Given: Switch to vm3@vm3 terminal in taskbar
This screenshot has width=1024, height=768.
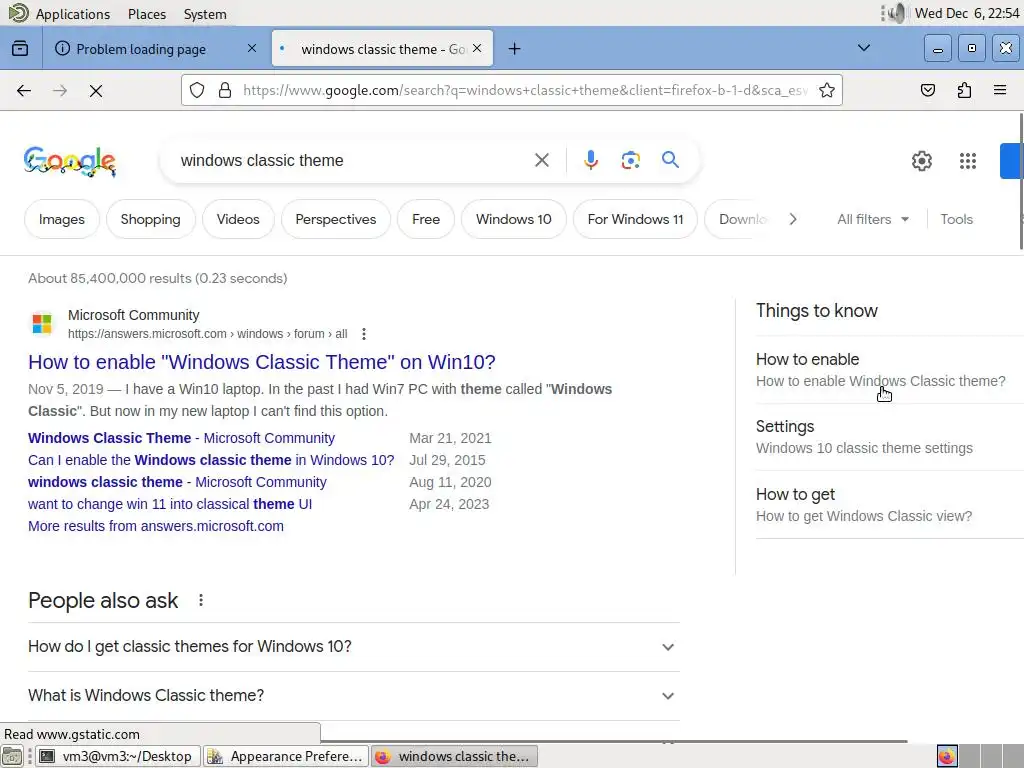Looking at the screenshot, I should 118,756.
